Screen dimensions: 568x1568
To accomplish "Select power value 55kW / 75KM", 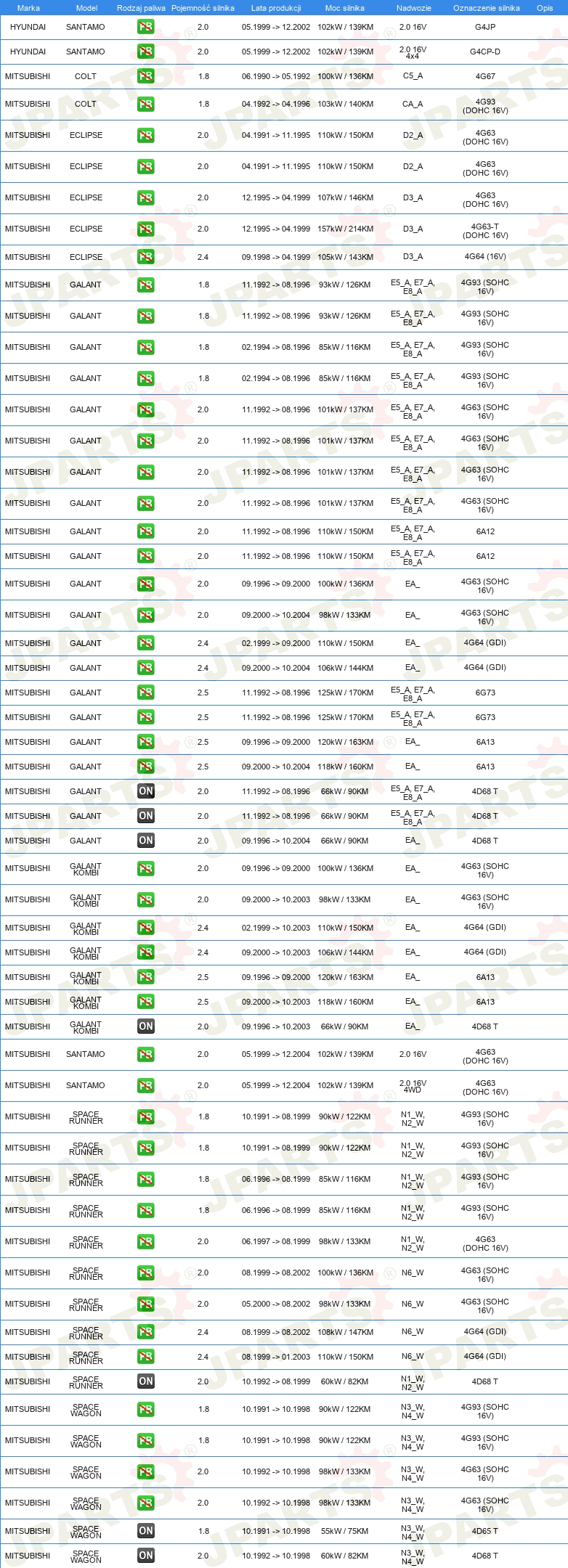I will 345,1531.
